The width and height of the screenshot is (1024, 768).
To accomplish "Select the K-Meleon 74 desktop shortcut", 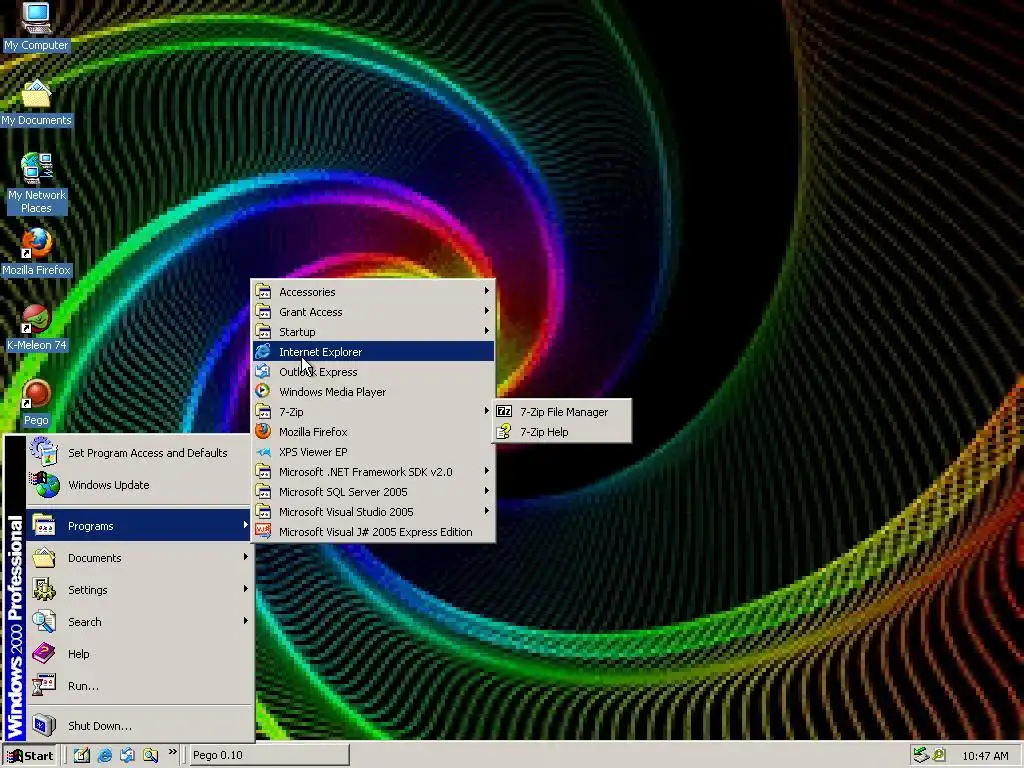I will 37,328.
